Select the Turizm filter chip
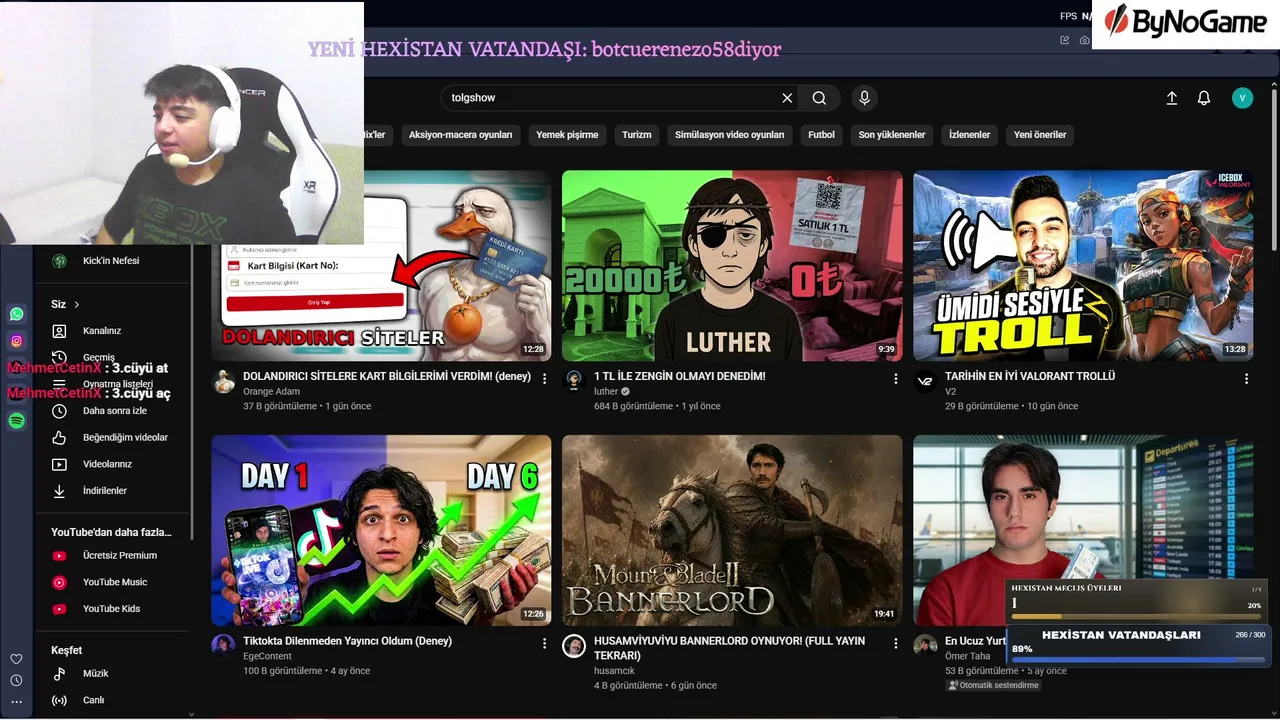 click(x=636, y=135)
